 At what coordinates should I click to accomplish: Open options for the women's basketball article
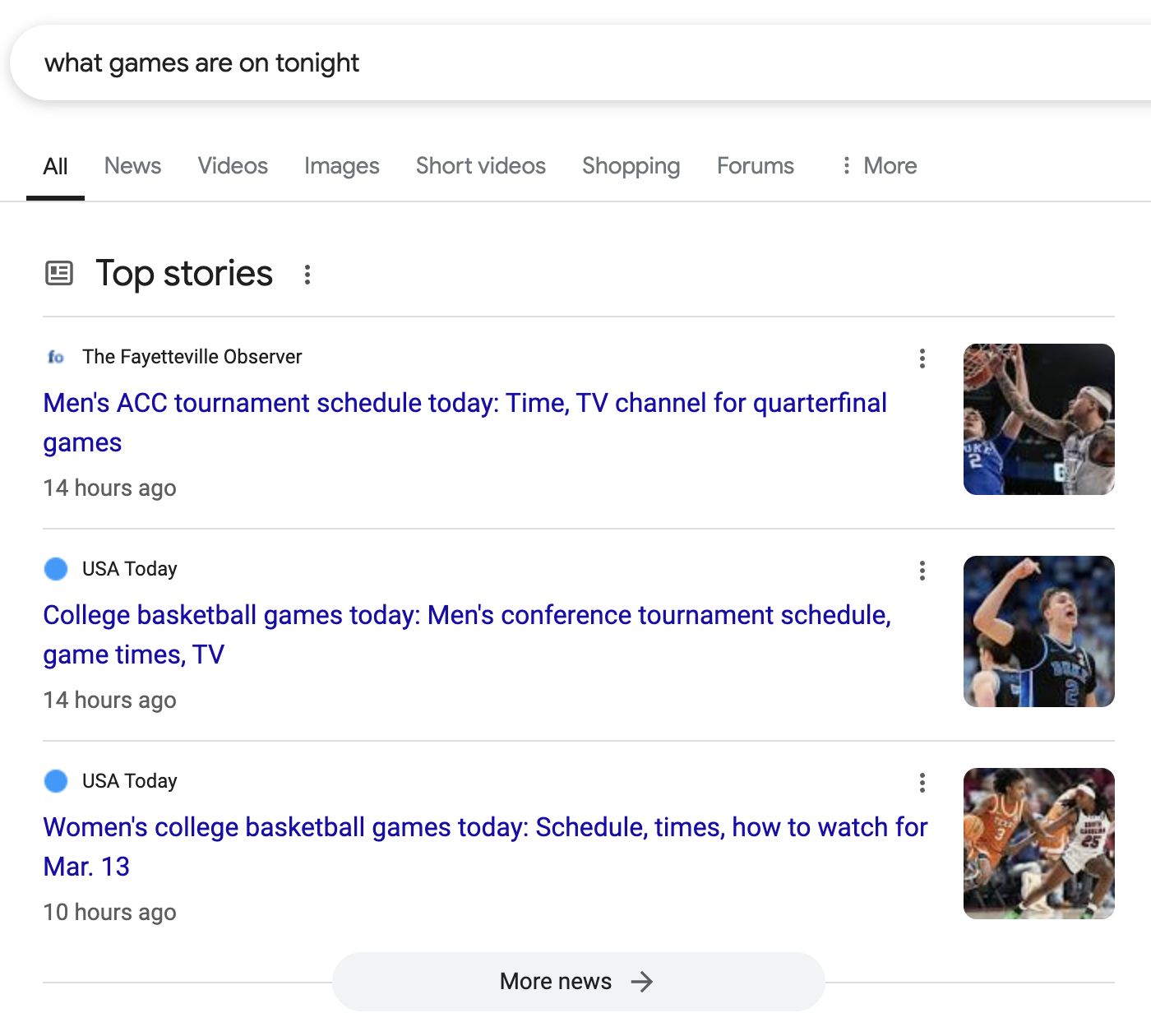[x=922, y=783]
